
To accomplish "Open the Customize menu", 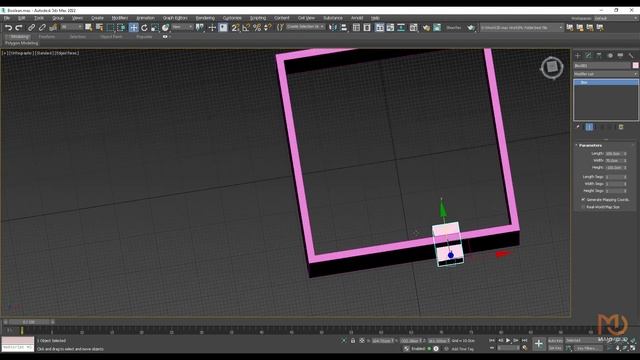I will point(232,18).
